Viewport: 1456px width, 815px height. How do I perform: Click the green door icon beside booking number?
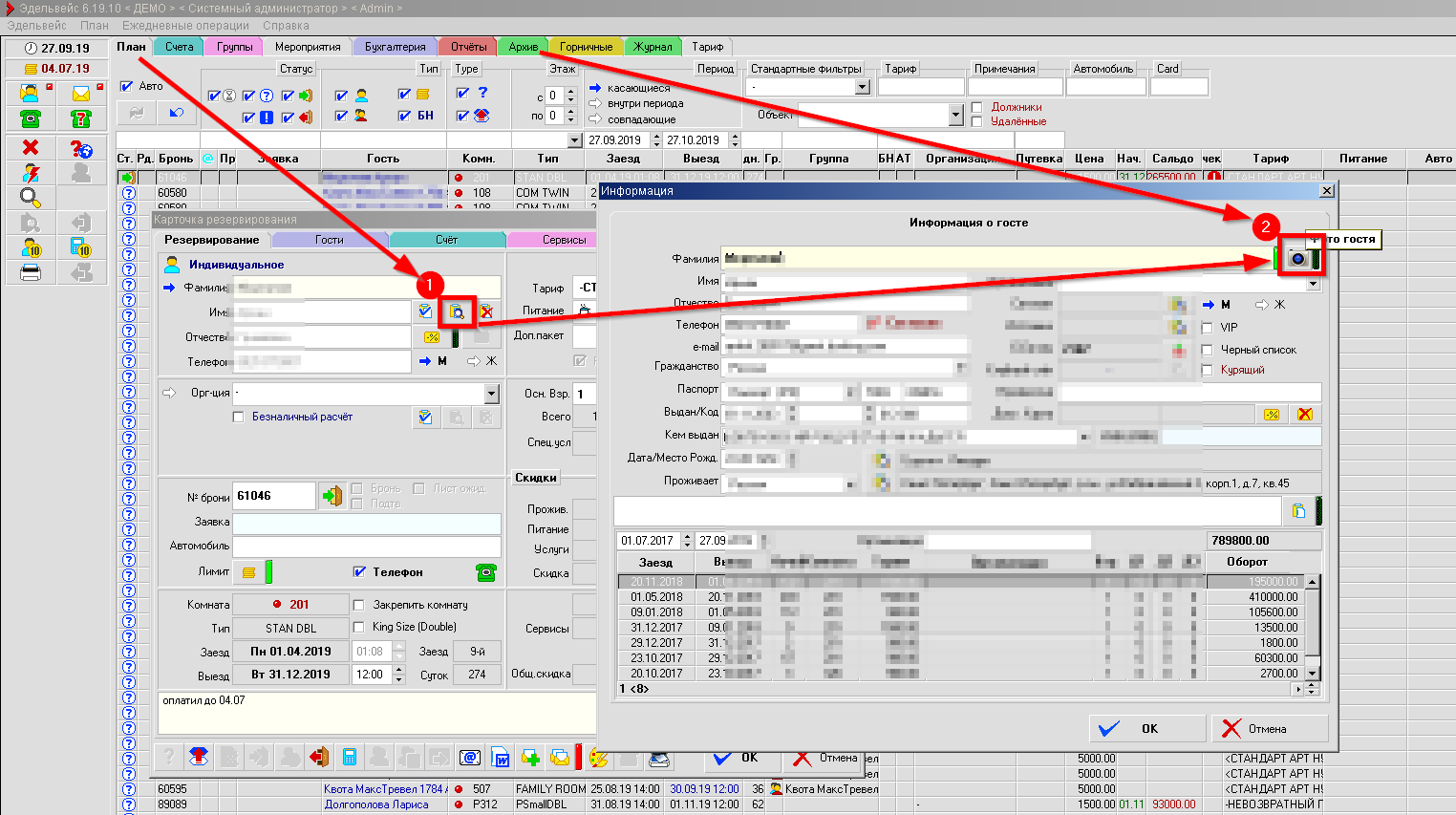pyautogui.click(x=332, y=496)
